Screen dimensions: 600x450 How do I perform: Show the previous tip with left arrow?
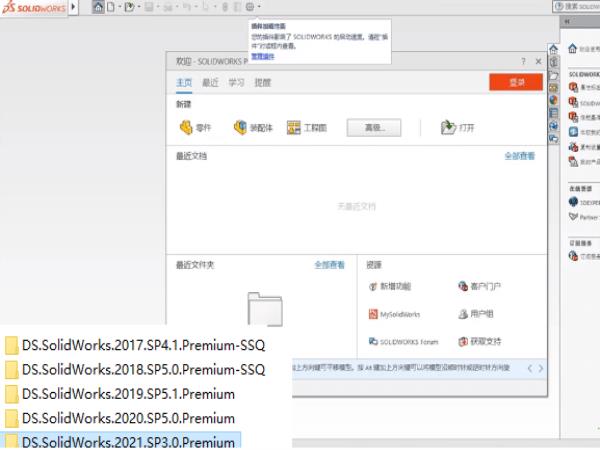tap(530, 368)
